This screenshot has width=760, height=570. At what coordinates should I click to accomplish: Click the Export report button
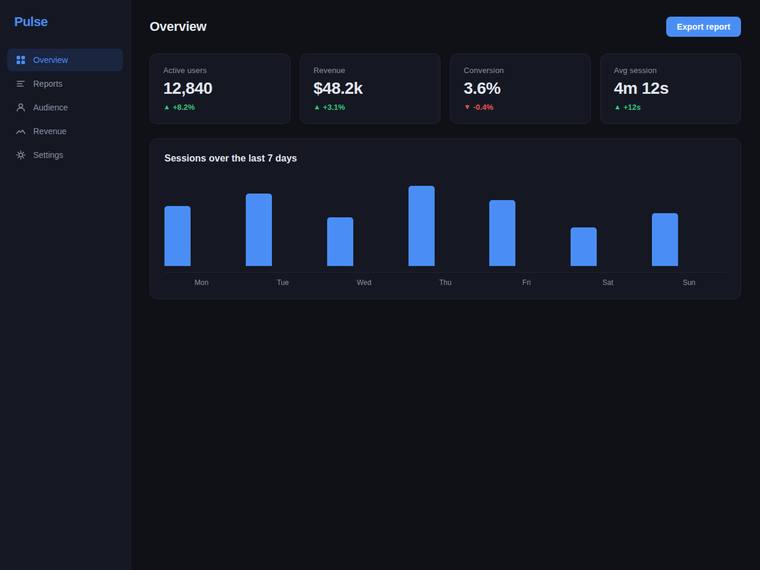(703, 27)
